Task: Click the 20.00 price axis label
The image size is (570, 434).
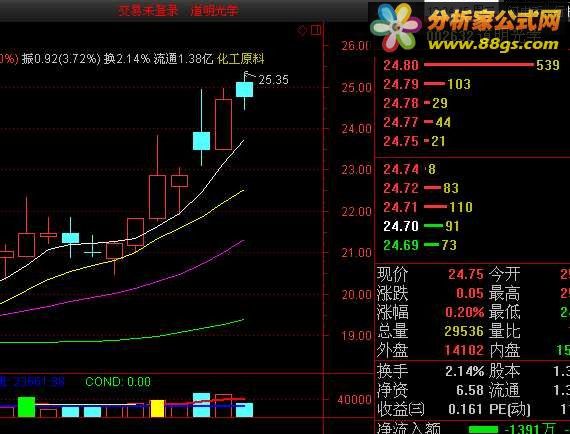Action: [x=356, y=294]
